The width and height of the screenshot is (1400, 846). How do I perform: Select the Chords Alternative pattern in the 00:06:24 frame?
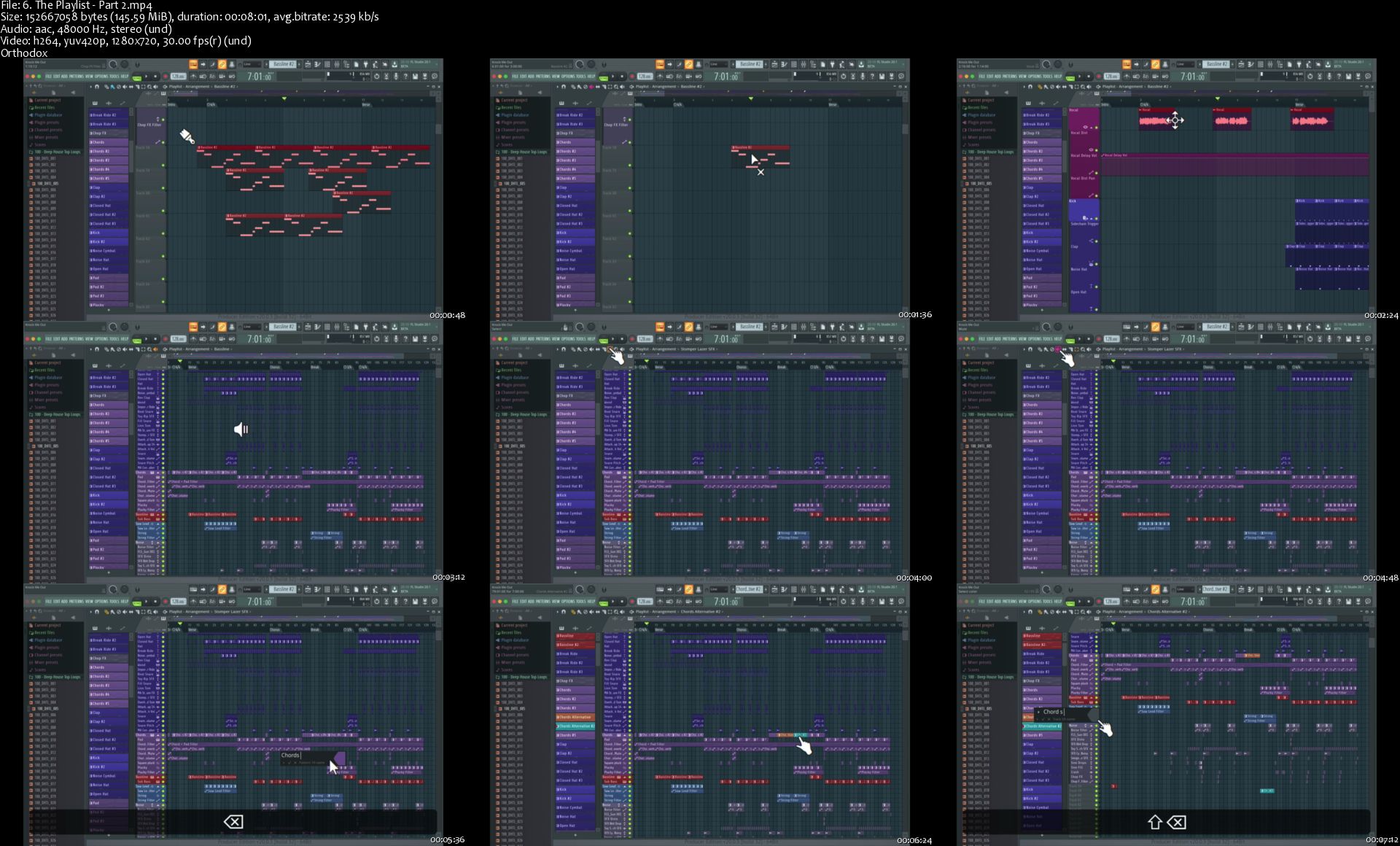pos(575,717)
